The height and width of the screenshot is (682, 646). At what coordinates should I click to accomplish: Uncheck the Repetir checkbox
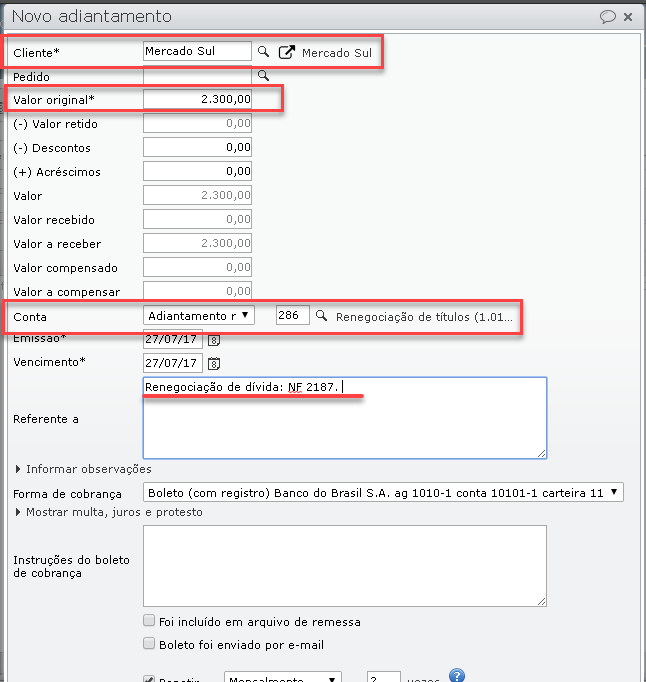point(149,679)
